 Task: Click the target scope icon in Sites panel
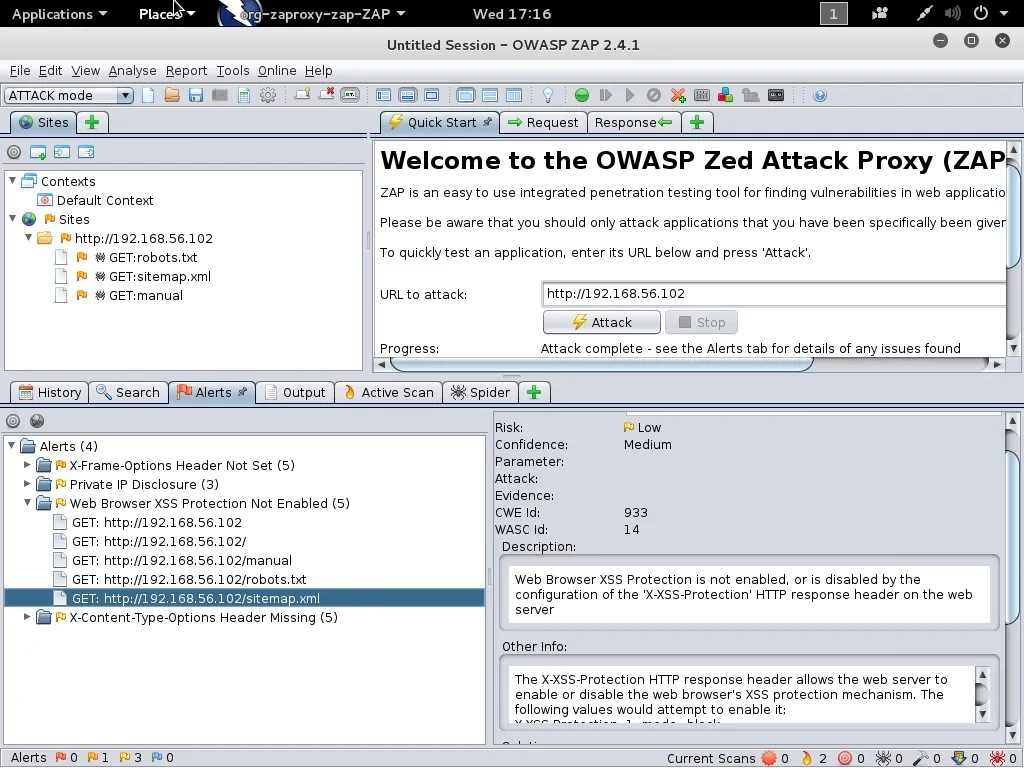14,152
